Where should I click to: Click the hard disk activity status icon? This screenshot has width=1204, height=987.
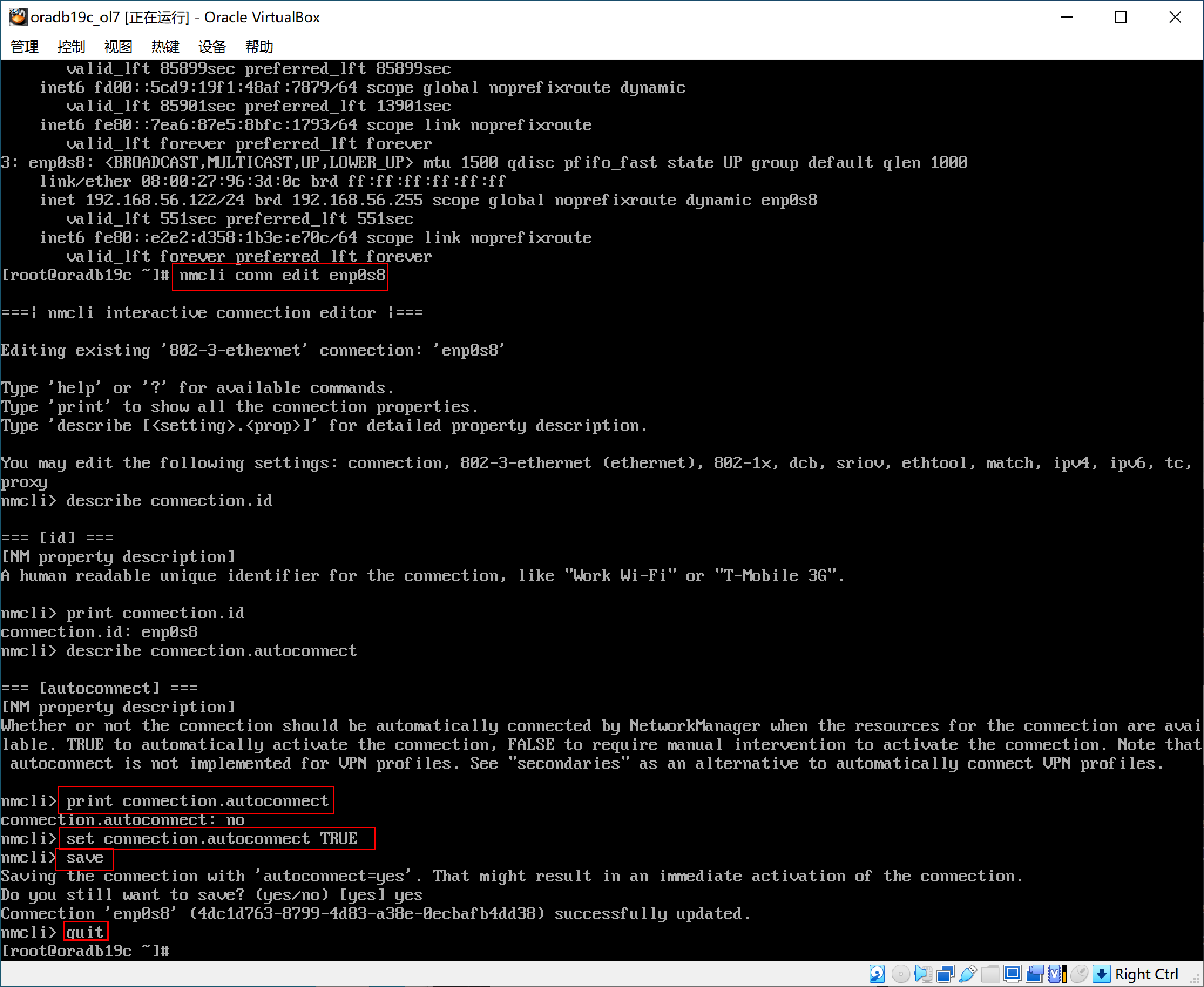pyautogui.click(x=877, y=975)
